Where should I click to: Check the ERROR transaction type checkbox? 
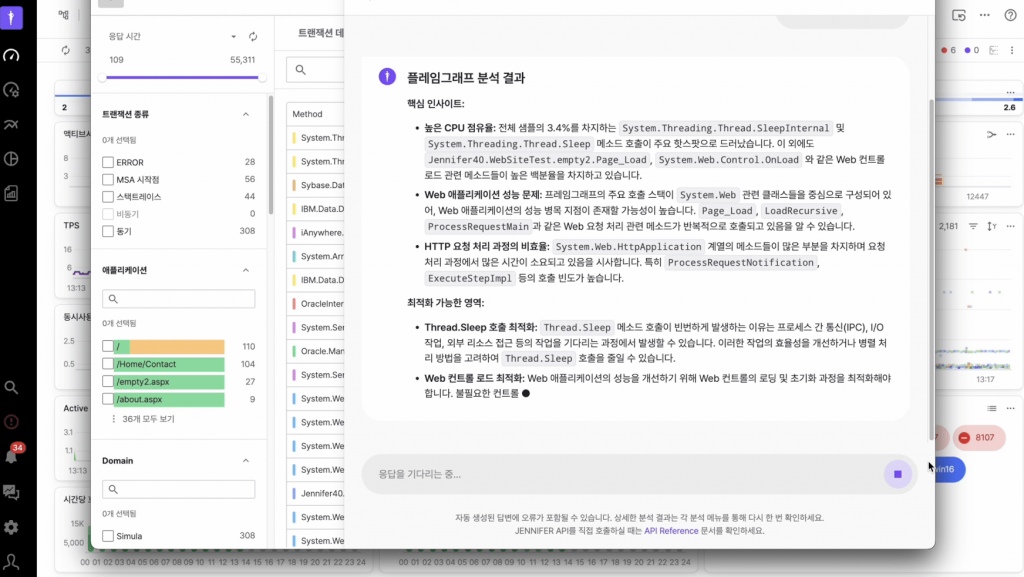click(x=108, y=162)
